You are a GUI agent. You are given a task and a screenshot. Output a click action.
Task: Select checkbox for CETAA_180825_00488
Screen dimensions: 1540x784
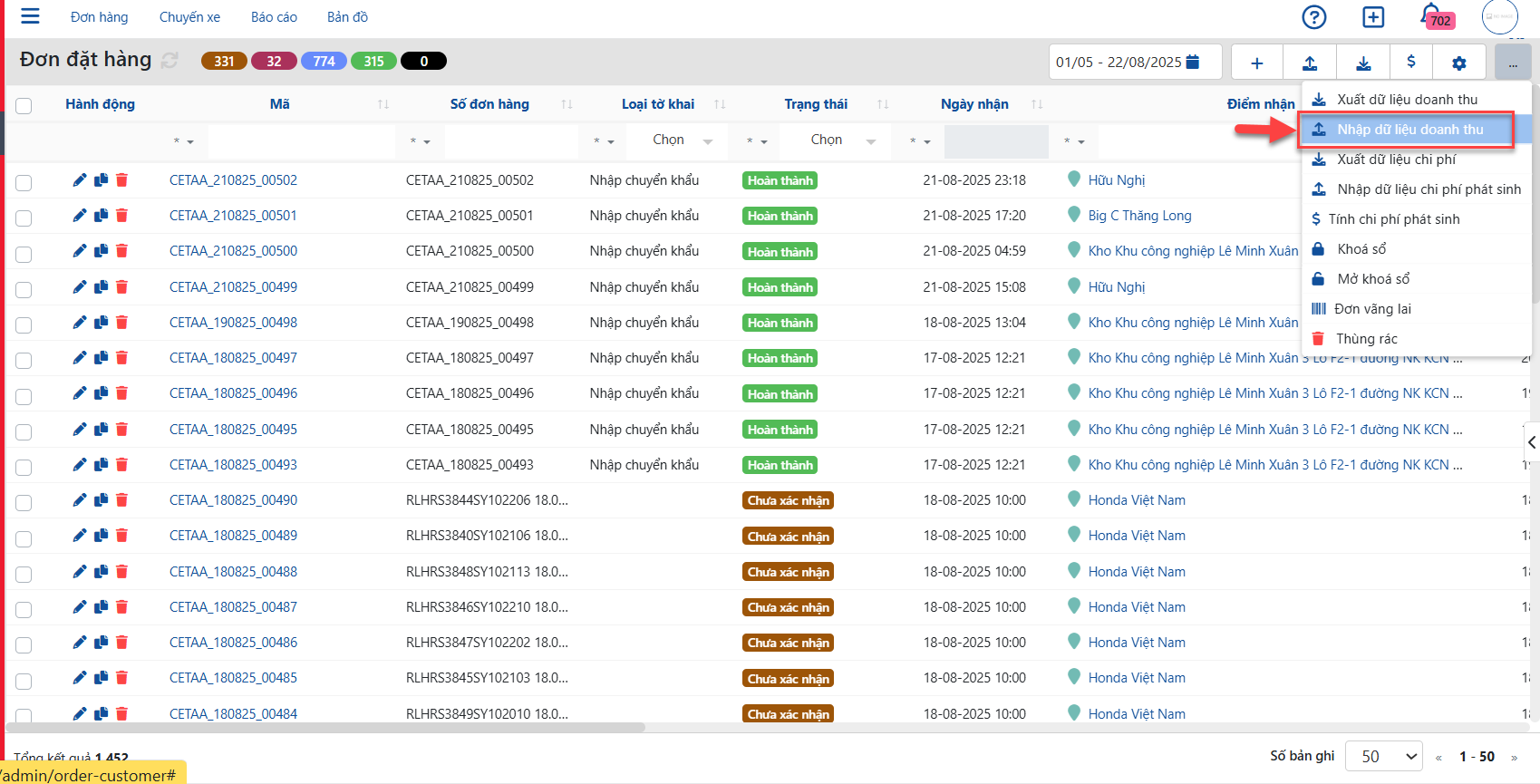(x=24, y=574)
